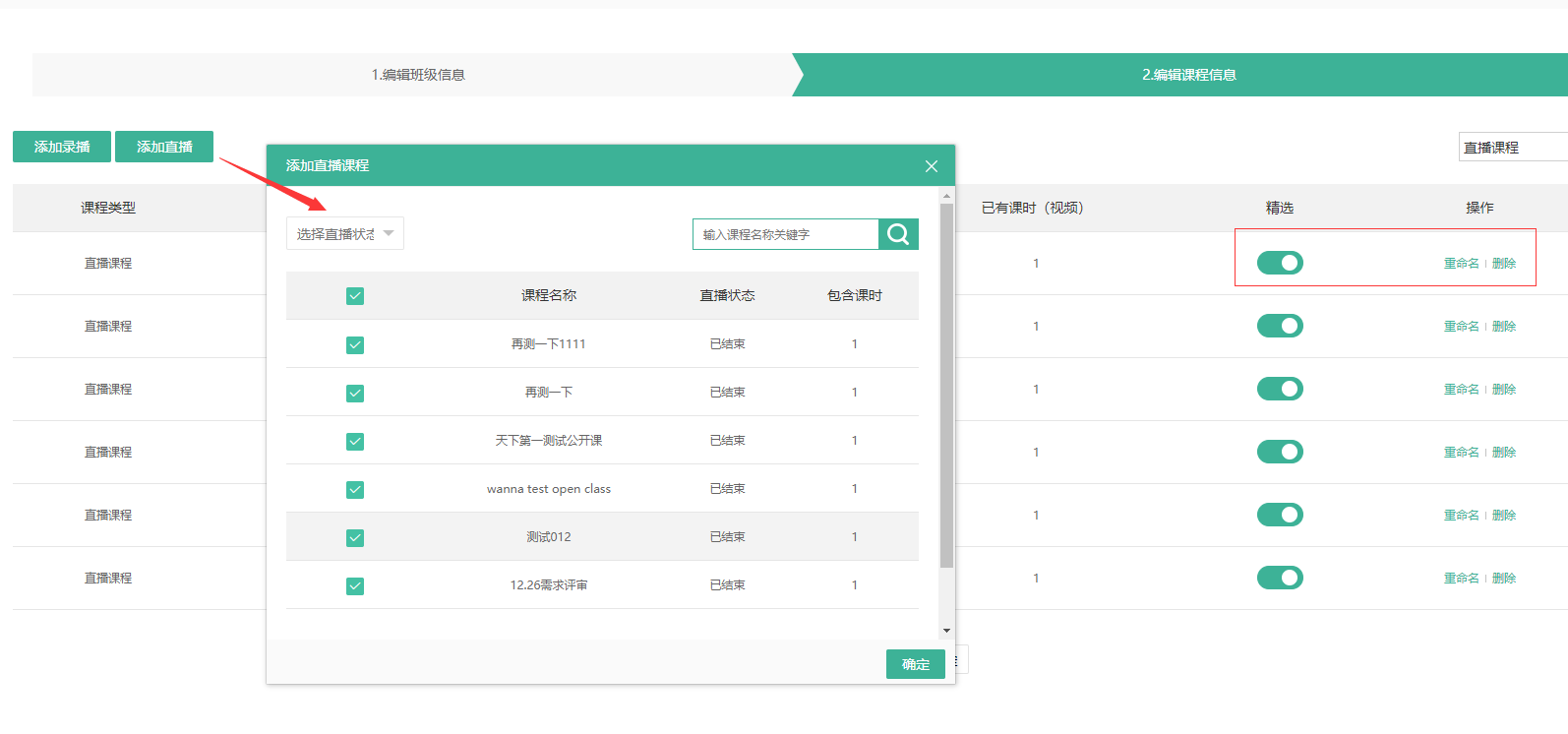
Task: Open the 选择直播状态 dropdown
Action: pyautogui.click(x=345, y=233)
